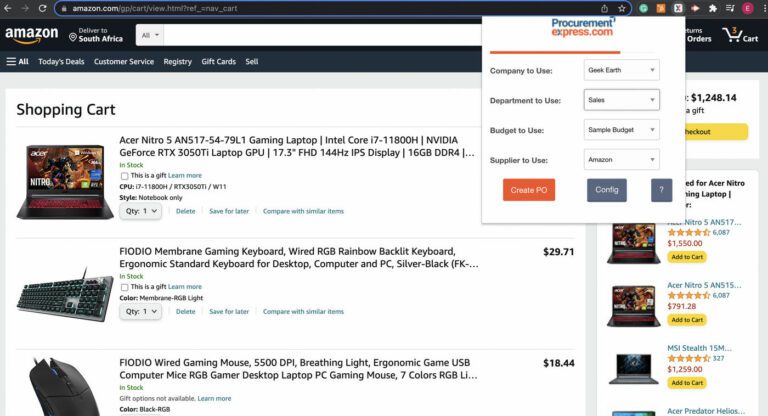
Task: Open the Chrome profile avatar
Action: click(747, 8)
